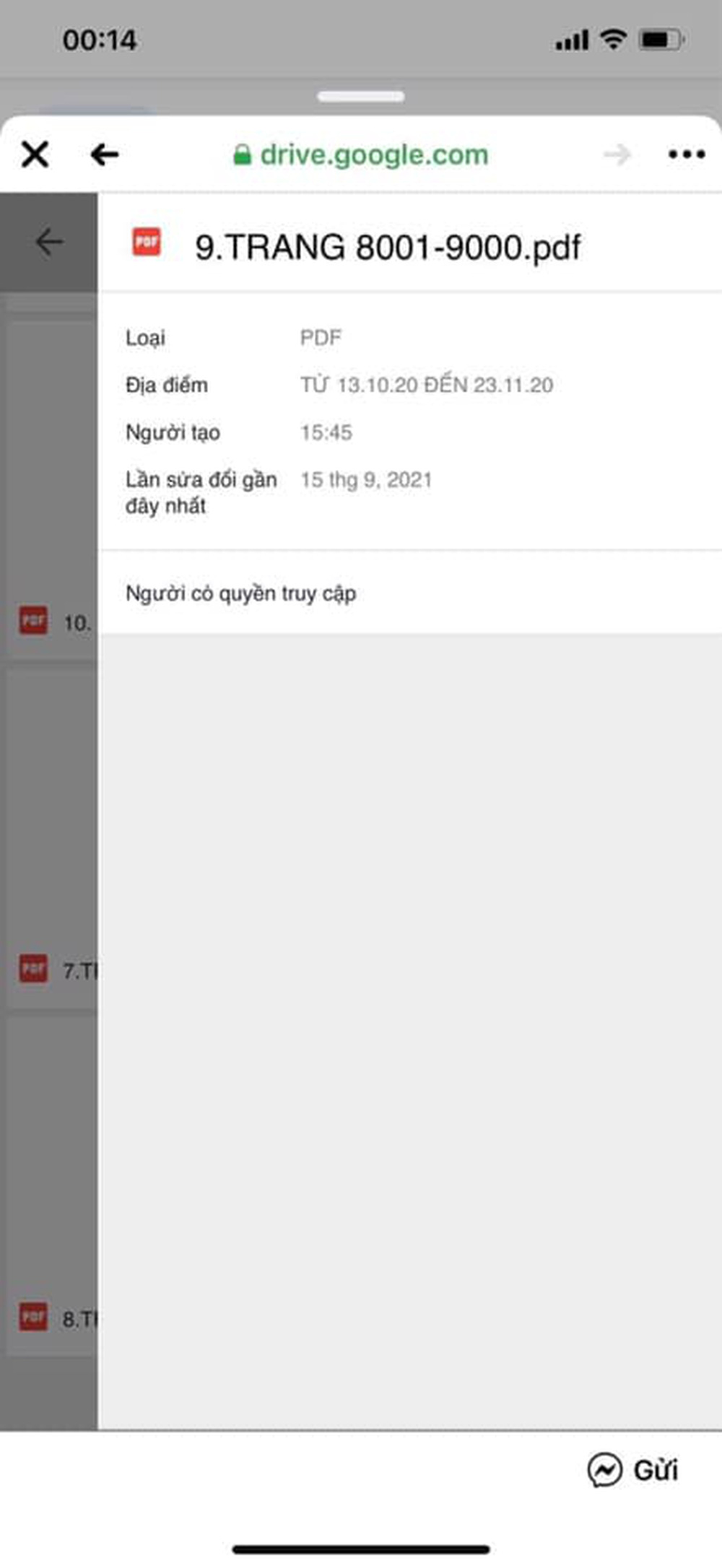
Task: Close the in-app browser with X icon
Action: (x=35, y=154)
